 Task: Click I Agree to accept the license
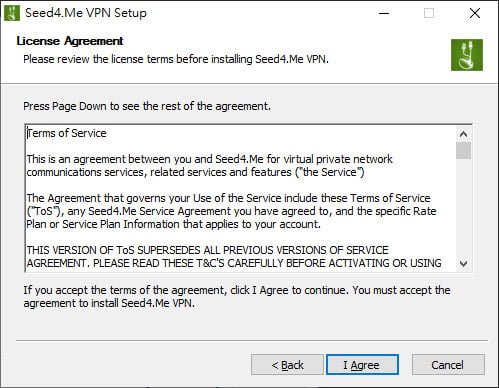(x=362, y=365)
